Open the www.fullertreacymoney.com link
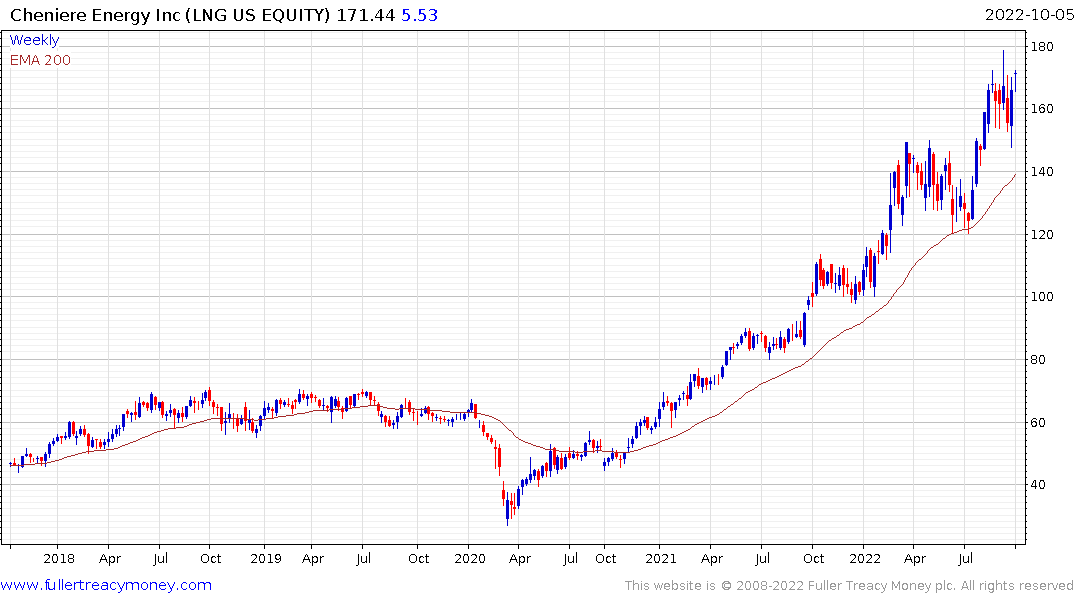The height and width of the screenshot is (600, 1075). click(x=106, y=585)
